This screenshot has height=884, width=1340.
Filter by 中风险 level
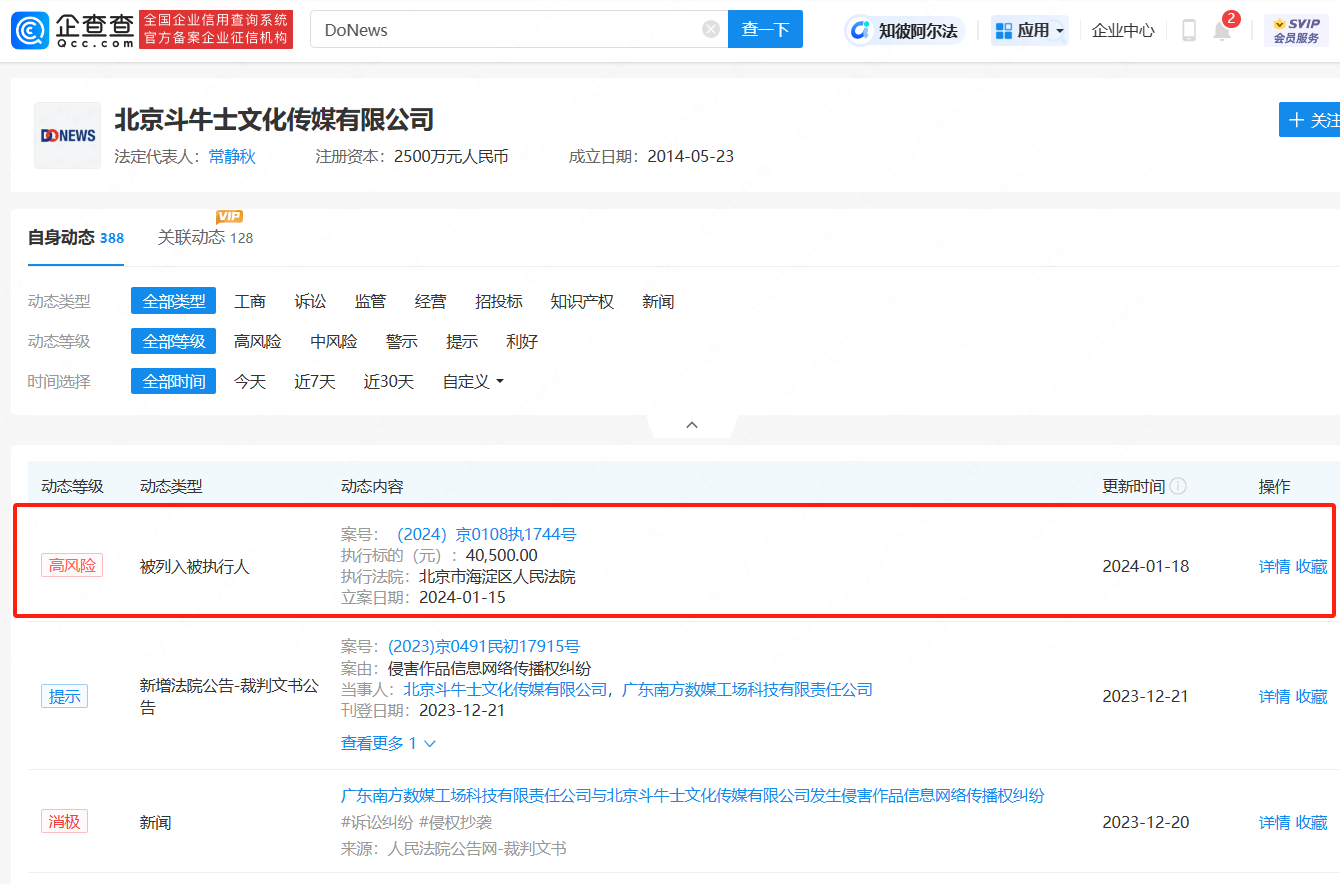[334, 341]
